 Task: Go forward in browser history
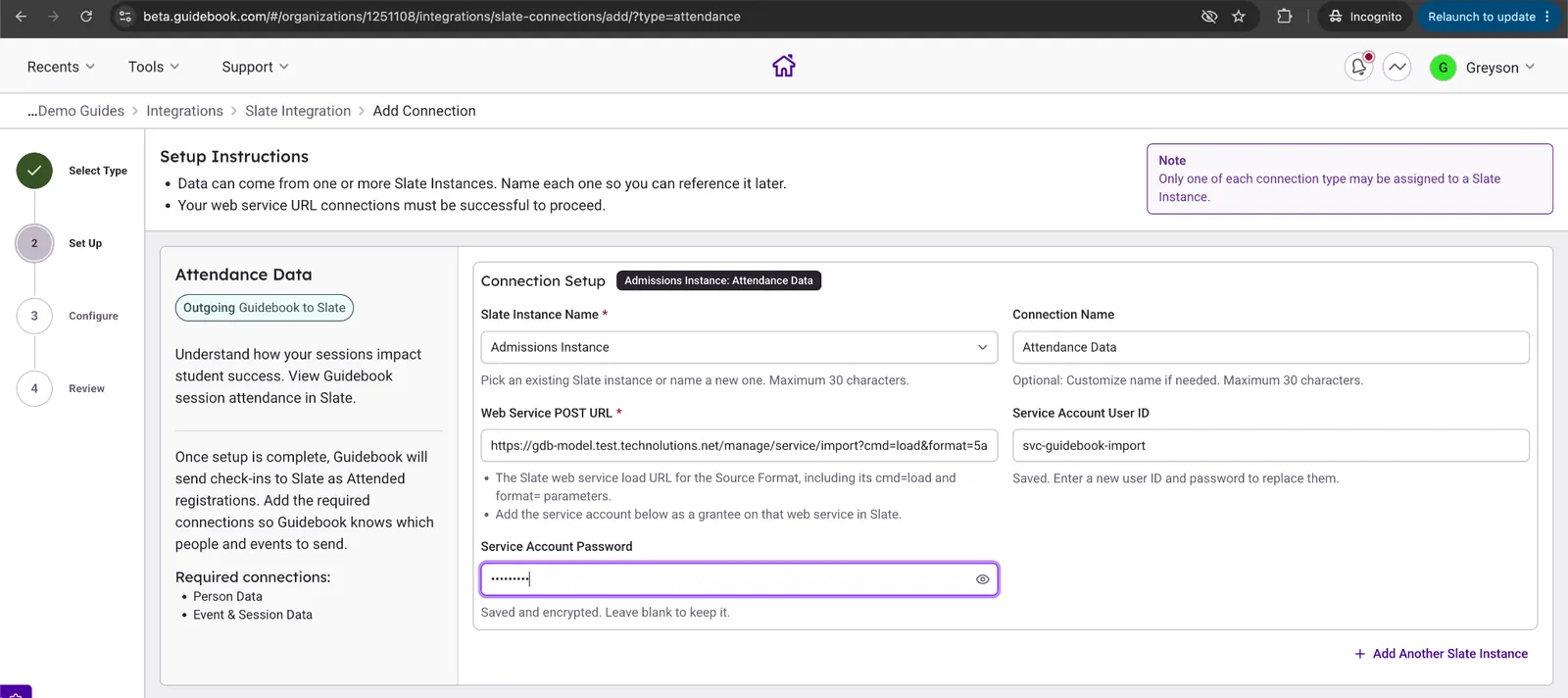coord(53,17)
